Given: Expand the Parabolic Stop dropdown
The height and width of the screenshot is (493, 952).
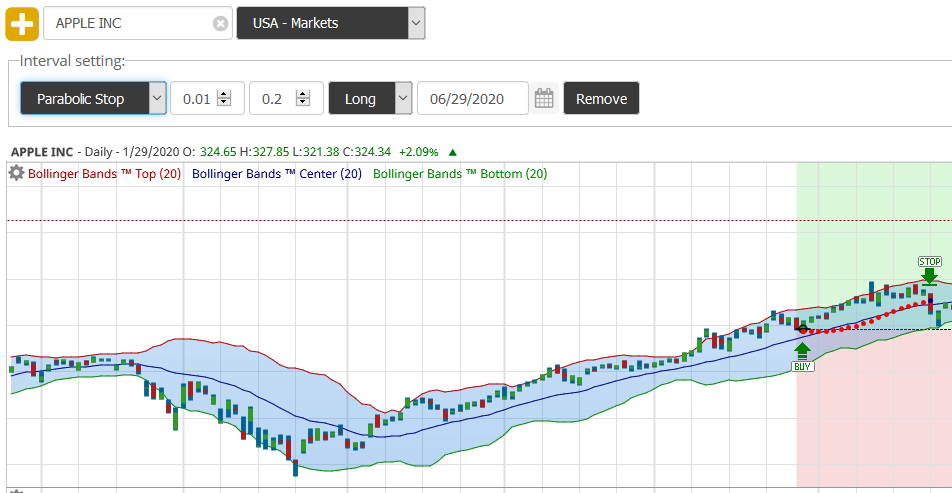Looking at the screenshot, I should coord(93,99).
